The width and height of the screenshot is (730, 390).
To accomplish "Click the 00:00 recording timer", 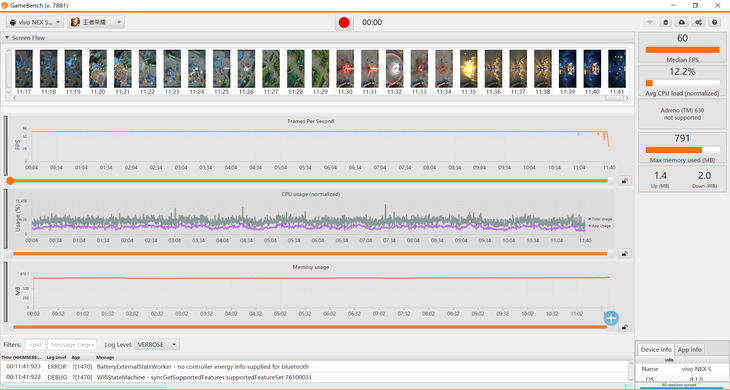I will click(372, 22).
